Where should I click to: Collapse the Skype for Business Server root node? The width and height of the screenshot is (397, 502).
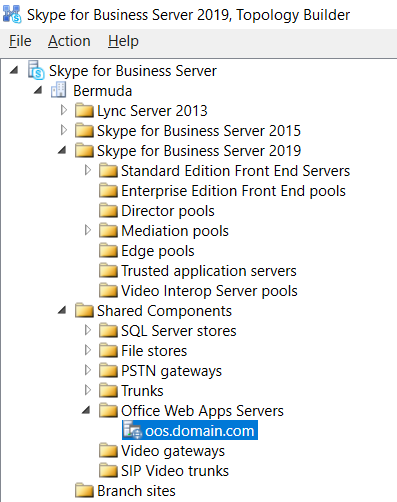pyautogui.click(x=14, y=70)
